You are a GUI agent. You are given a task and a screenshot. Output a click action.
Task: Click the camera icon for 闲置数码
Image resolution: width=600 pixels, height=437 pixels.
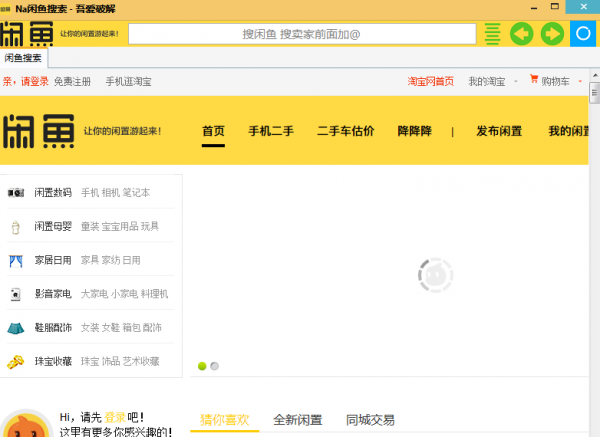point(16,192)
